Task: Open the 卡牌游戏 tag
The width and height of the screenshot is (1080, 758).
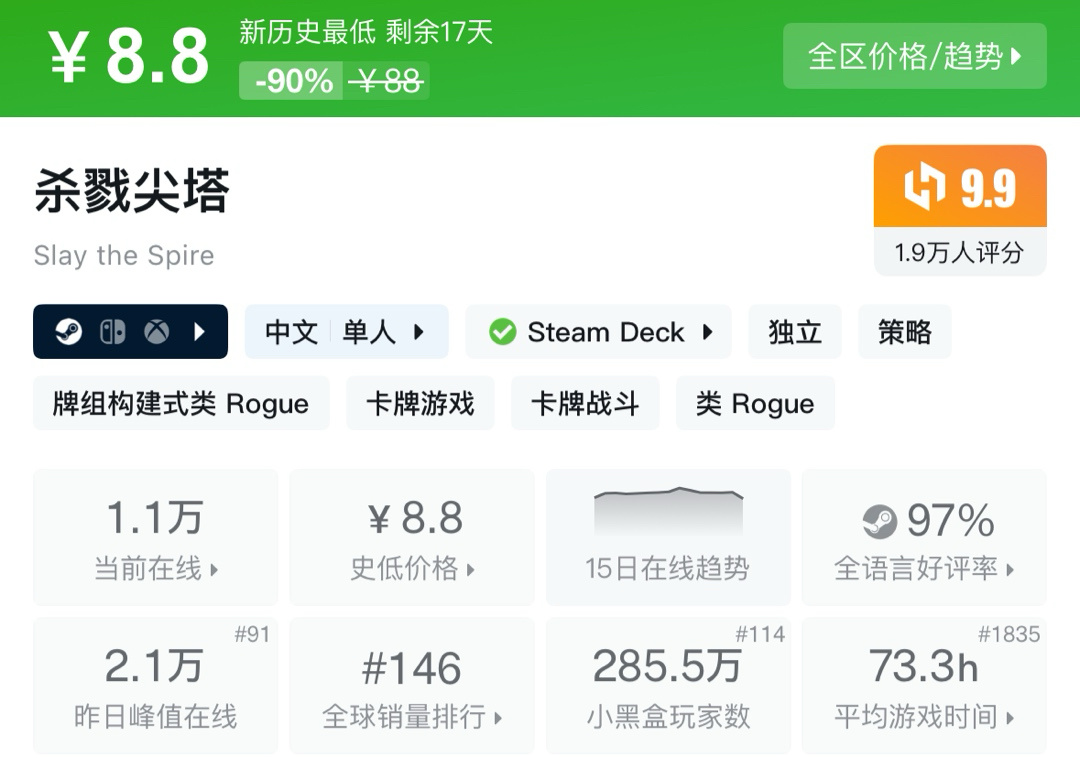Action: click(420, 404)
